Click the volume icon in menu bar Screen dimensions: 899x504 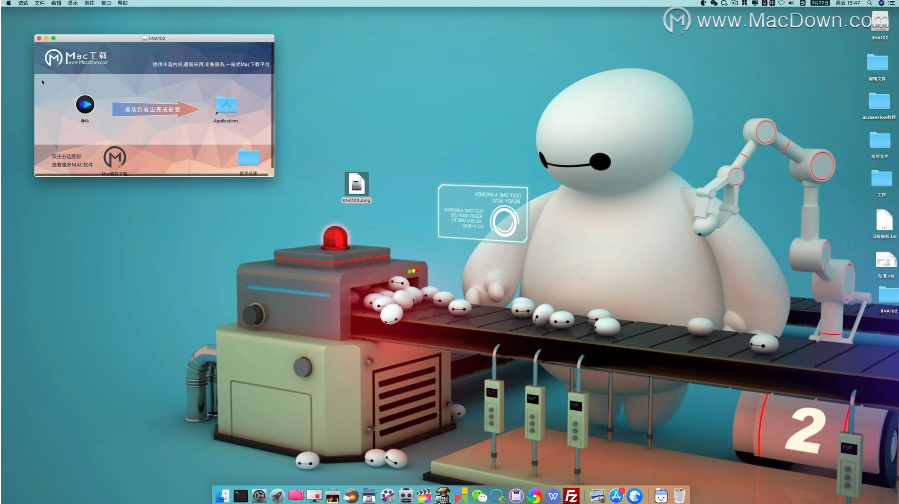(791, 3)
